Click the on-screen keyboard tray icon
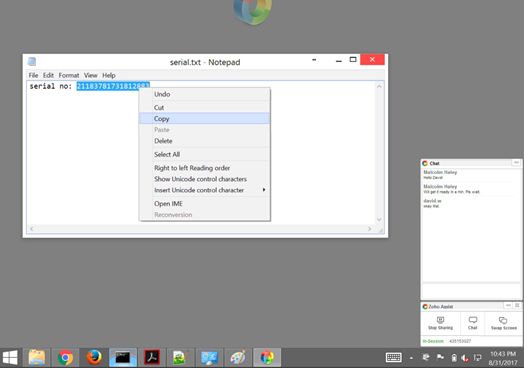This screenshot has height=368, width=524. click(x=394, y=357)
